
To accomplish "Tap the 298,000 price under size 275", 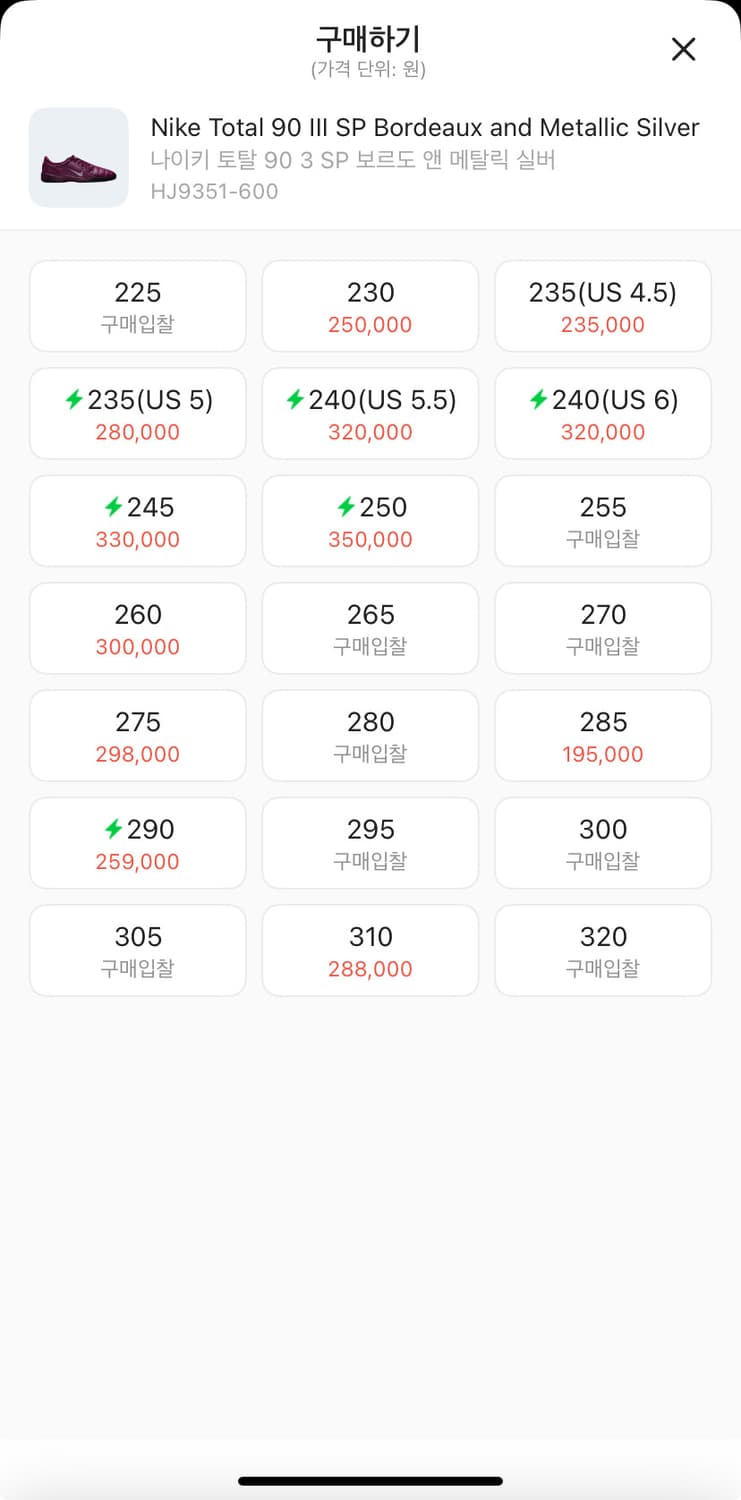I will tap(138, 755).
